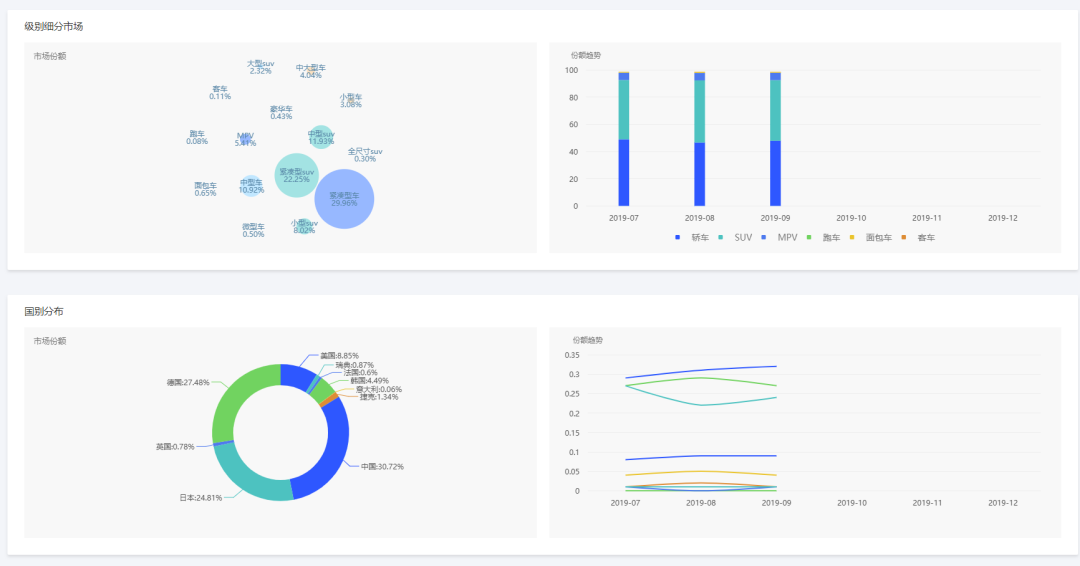Click the 小型suv 8.02% bubble
The height and width of the screenshot is (566, 1080).
[x=304, y=226]
